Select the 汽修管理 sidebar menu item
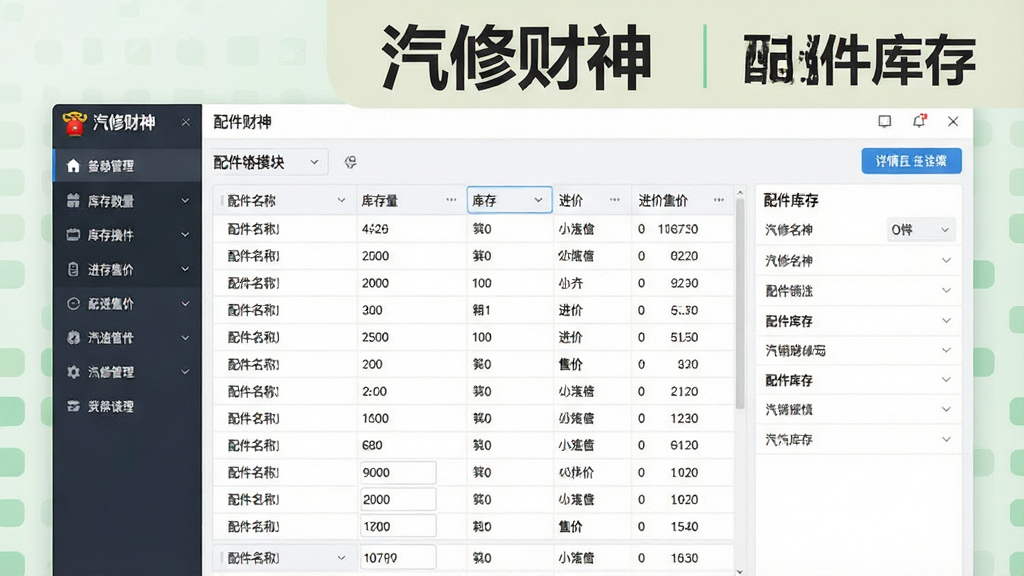Image resolution: width=1024 pixels, height=576 pixels. coord(127,372)
